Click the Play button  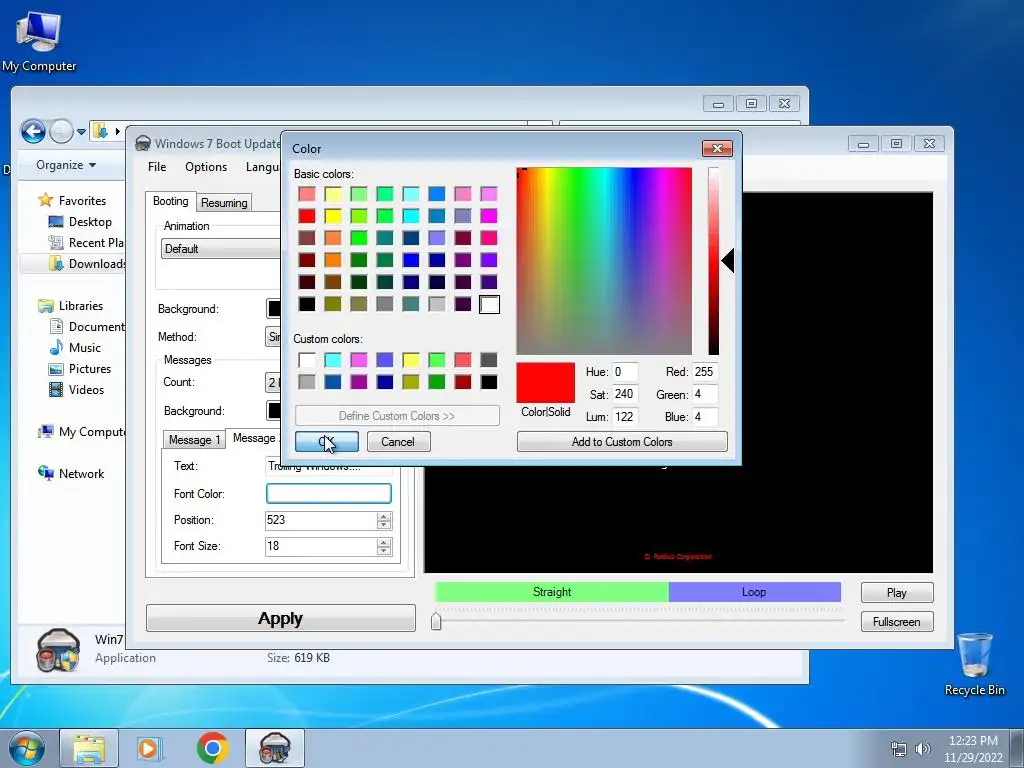[897, 592]
